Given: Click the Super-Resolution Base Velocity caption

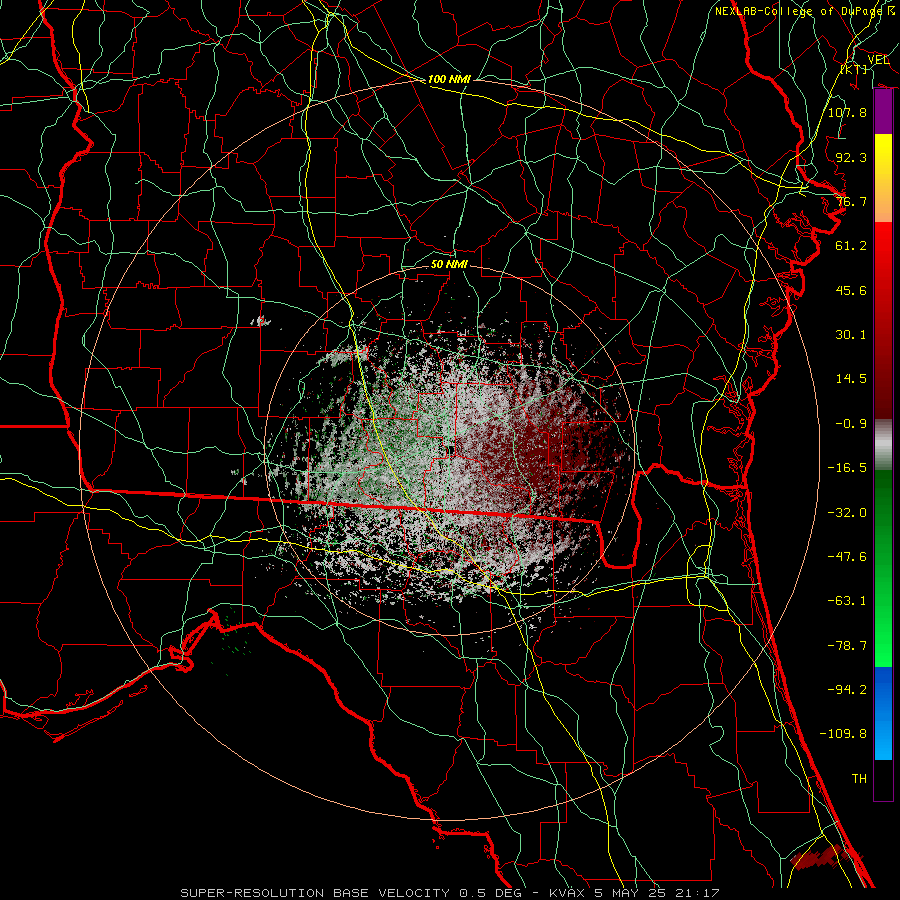Looking at the screenshot, I should (x=449, y=893).
